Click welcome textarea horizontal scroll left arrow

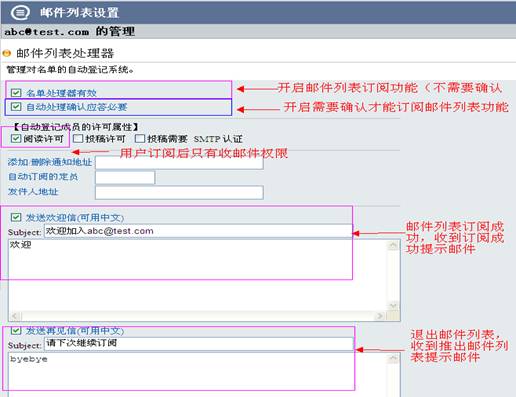pos(15,316)
